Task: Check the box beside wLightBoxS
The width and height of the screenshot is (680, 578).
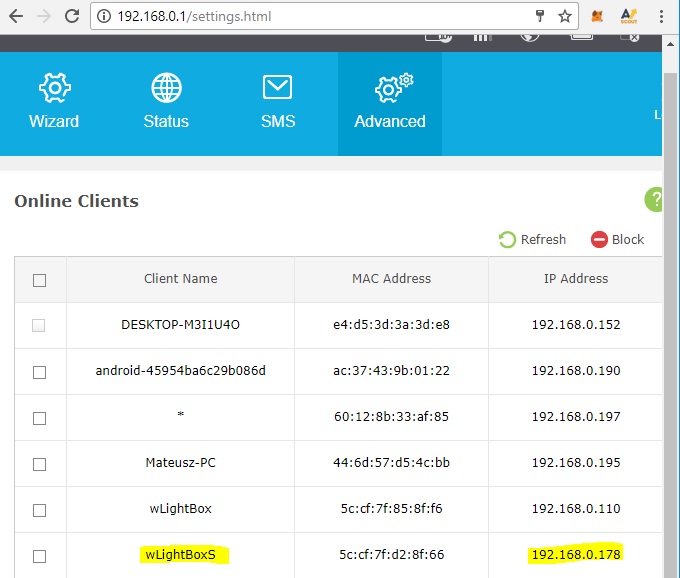Action: (x=40, y=556)
